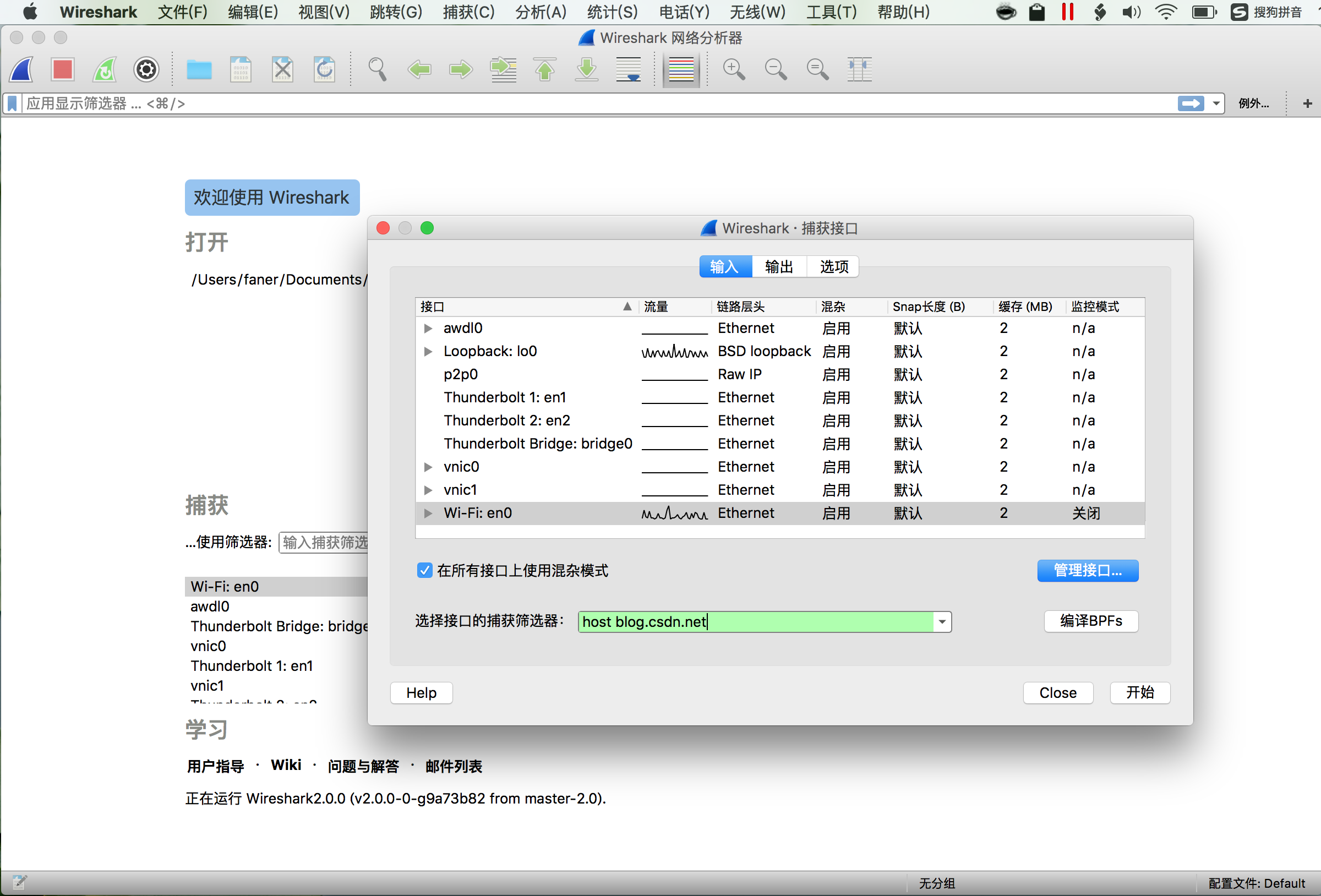Click the save capture file icon
The image size is (1321, 896).
tap(241, 69)
